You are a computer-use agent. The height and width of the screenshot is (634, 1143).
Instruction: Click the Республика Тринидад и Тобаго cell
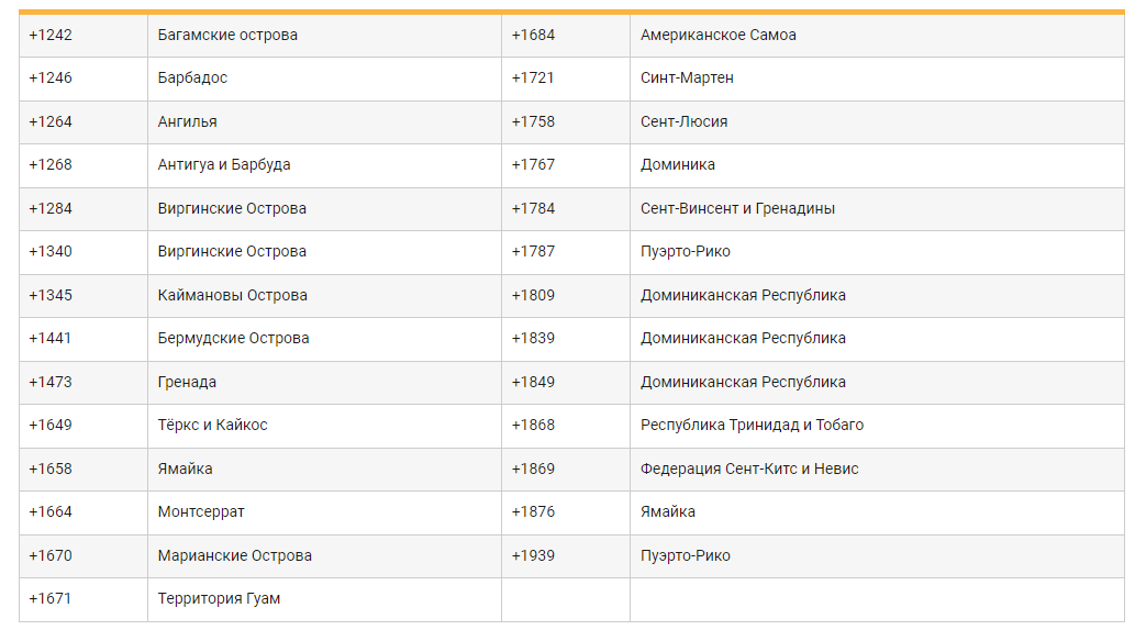click(752, 425)
